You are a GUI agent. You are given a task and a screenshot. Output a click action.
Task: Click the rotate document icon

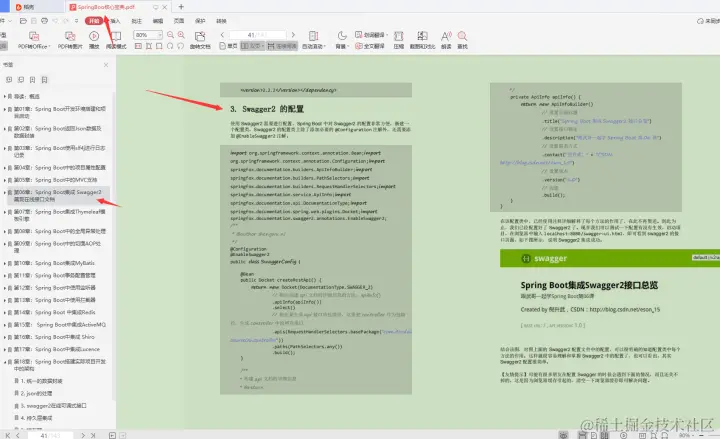[x=200, y=36]
